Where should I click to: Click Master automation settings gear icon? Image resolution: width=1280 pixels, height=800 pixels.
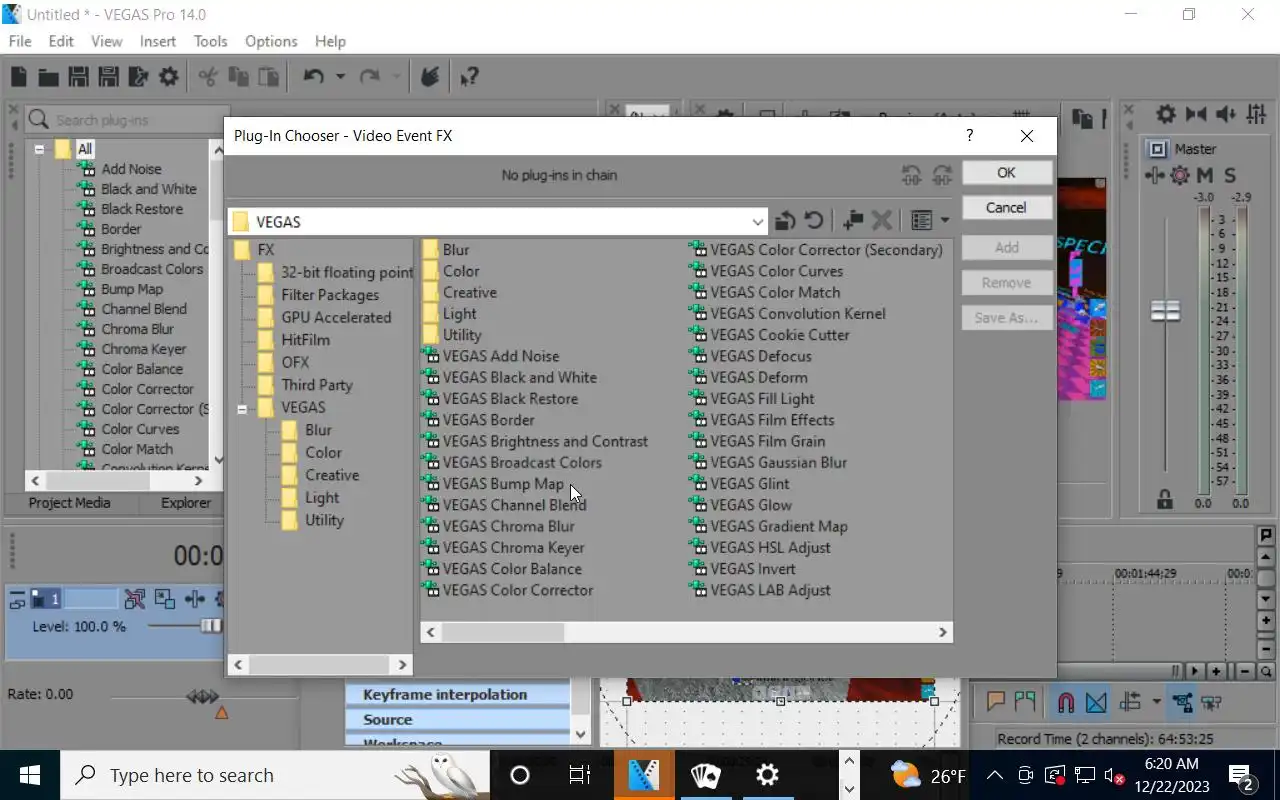(1179, 175)
